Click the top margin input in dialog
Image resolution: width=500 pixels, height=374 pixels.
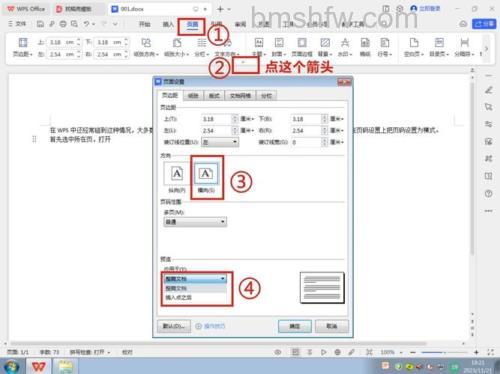pos(216,119)
